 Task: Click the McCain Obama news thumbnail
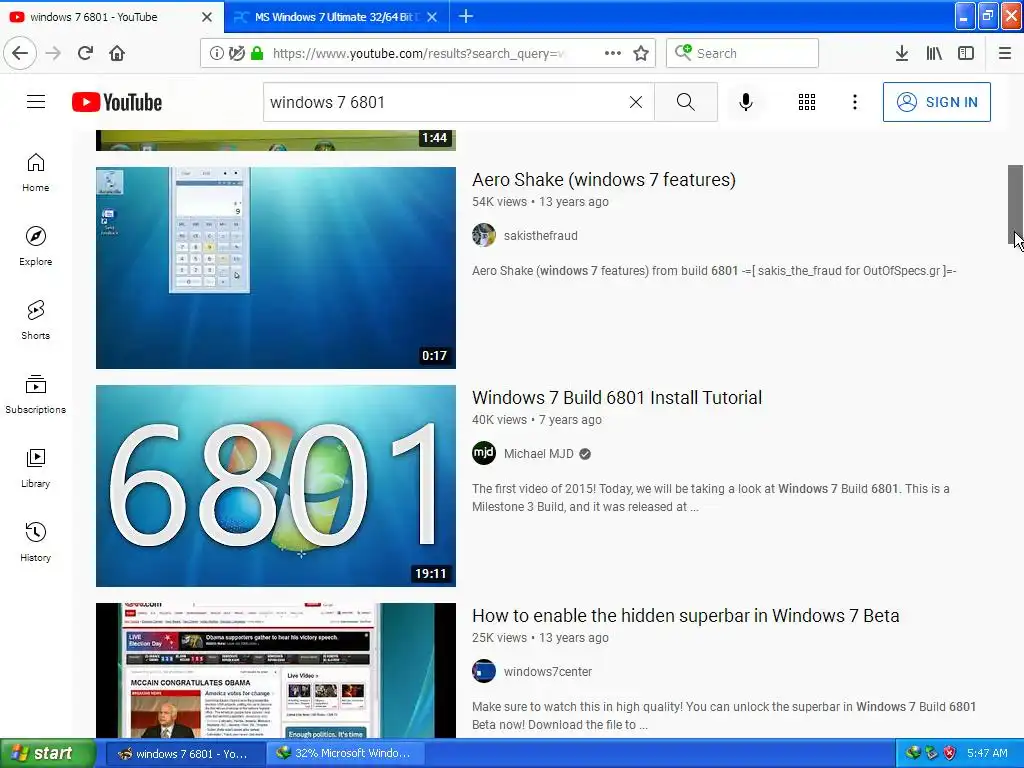(x=276, y=671)
